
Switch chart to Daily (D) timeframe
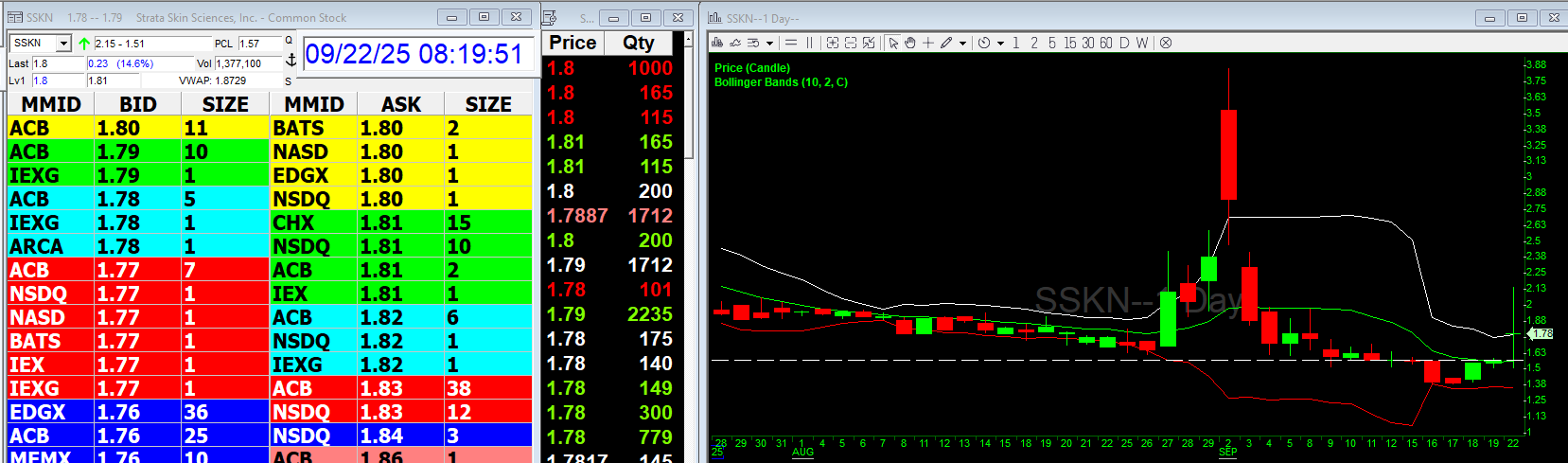point(1124,43)
